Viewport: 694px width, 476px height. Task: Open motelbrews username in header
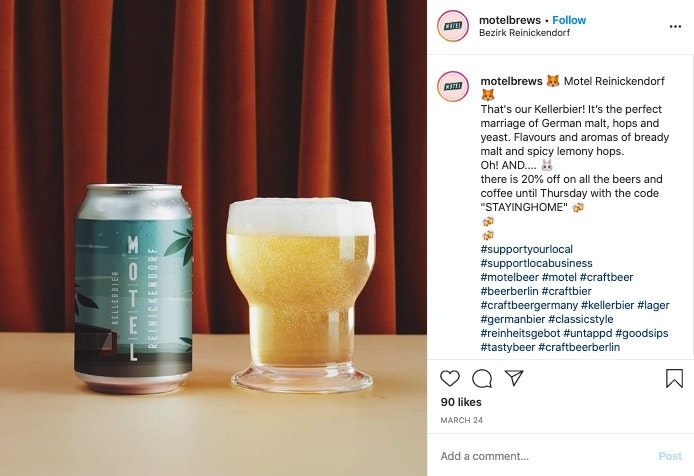510,20
